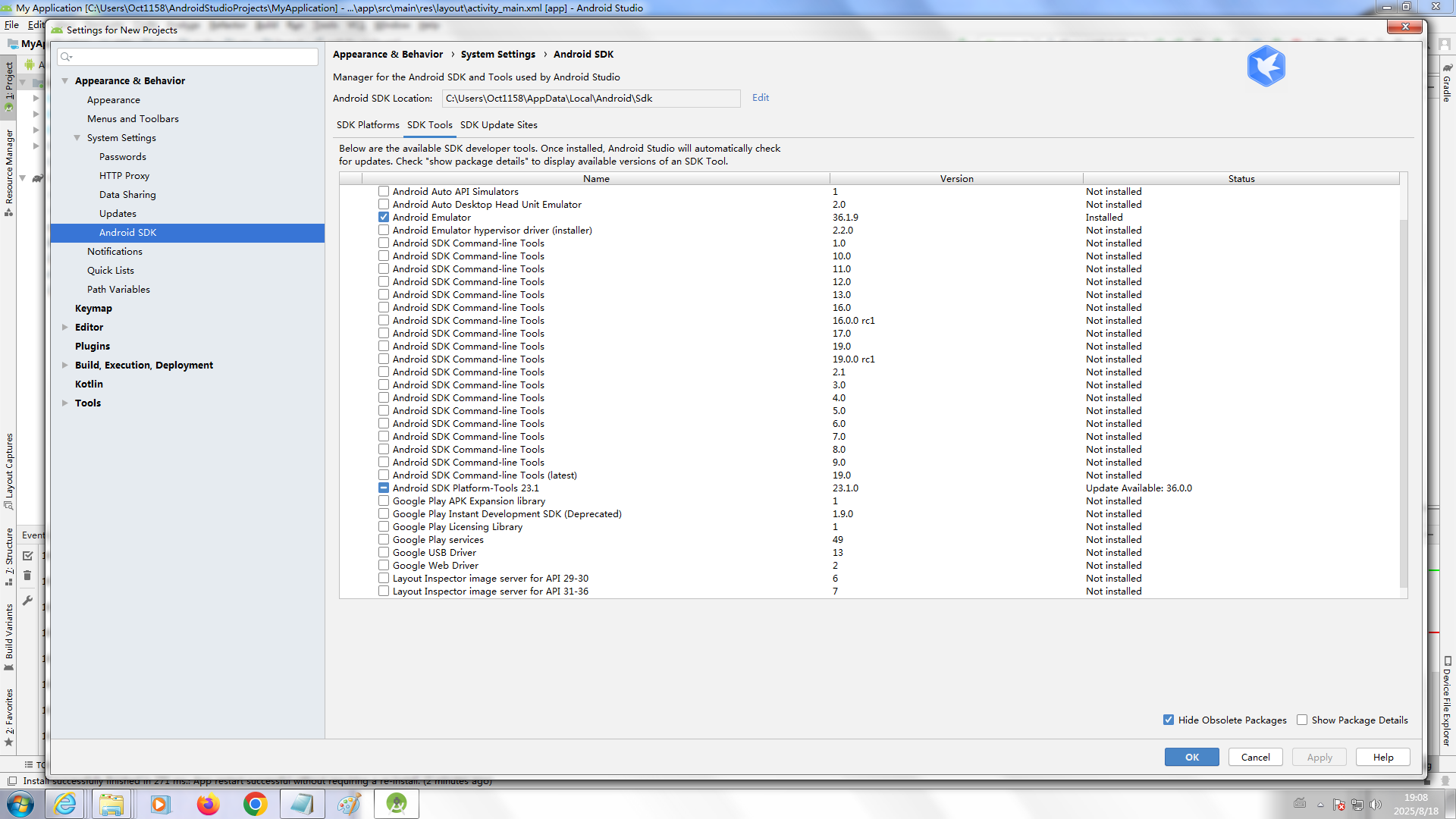Open Firefox from the taskbar
Viewport: 1456px width, 819px height.
point(208,804)
